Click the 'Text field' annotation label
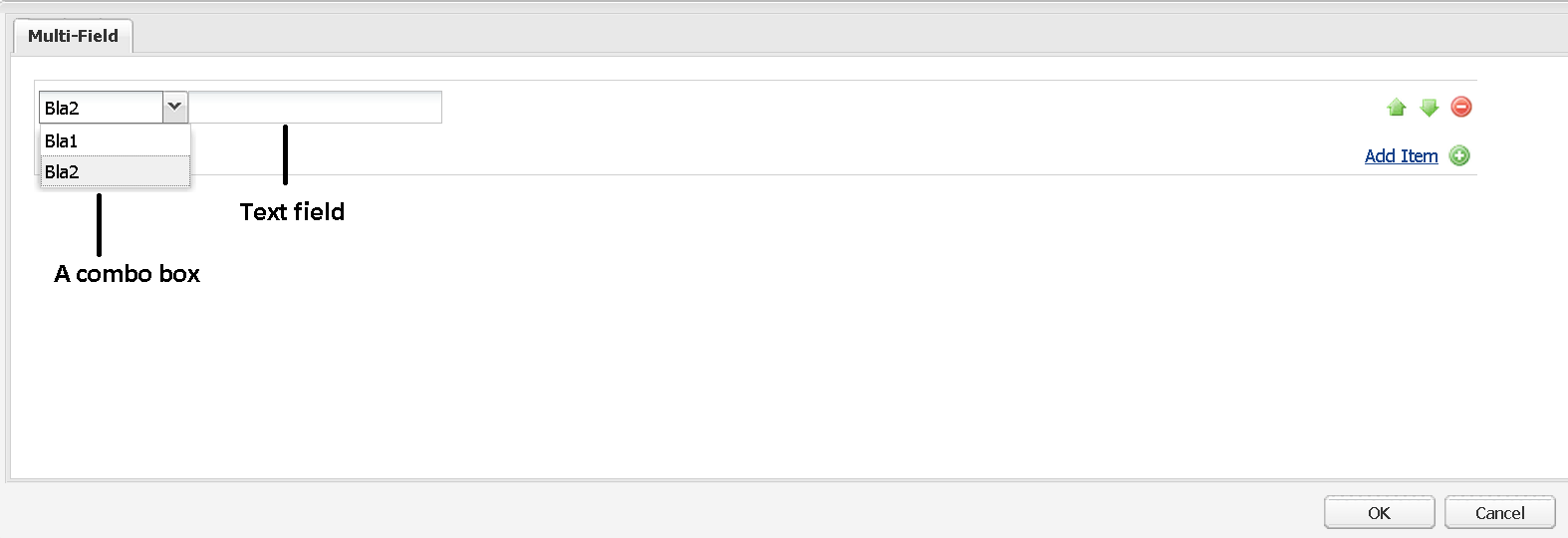This screenshot has height=538, width=1568. pos(292,212)
